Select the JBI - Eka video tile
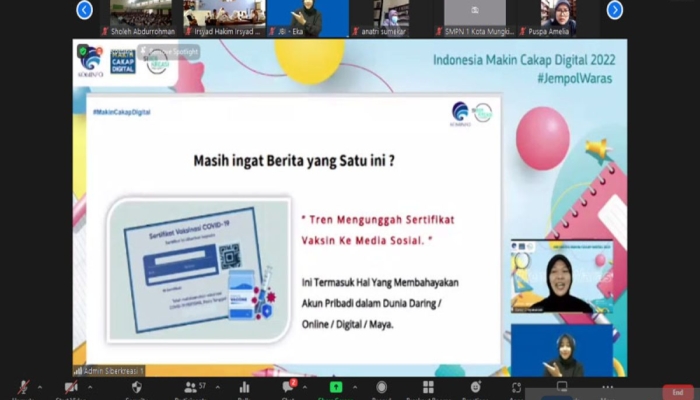The image size is (700, 400). coord(308,18)
